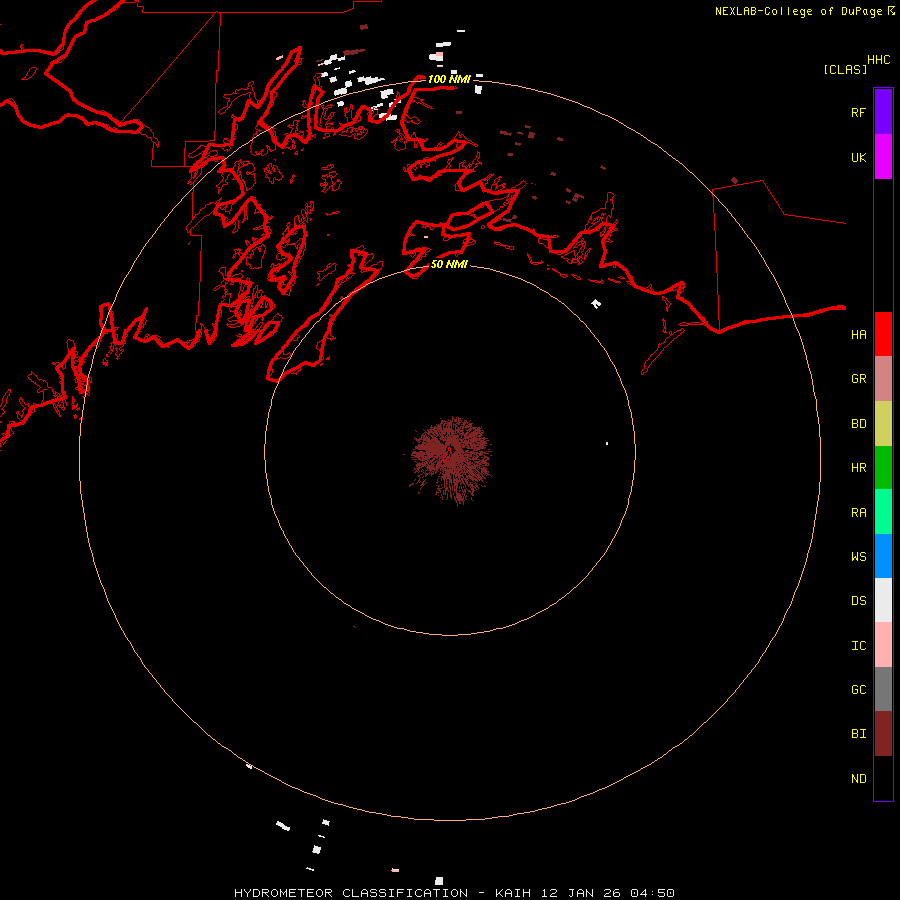The height and width of the screenshot is (900, 900).
Task: Click the NEXLAB-College of DuPage credit text
Action: click(798, 11)
